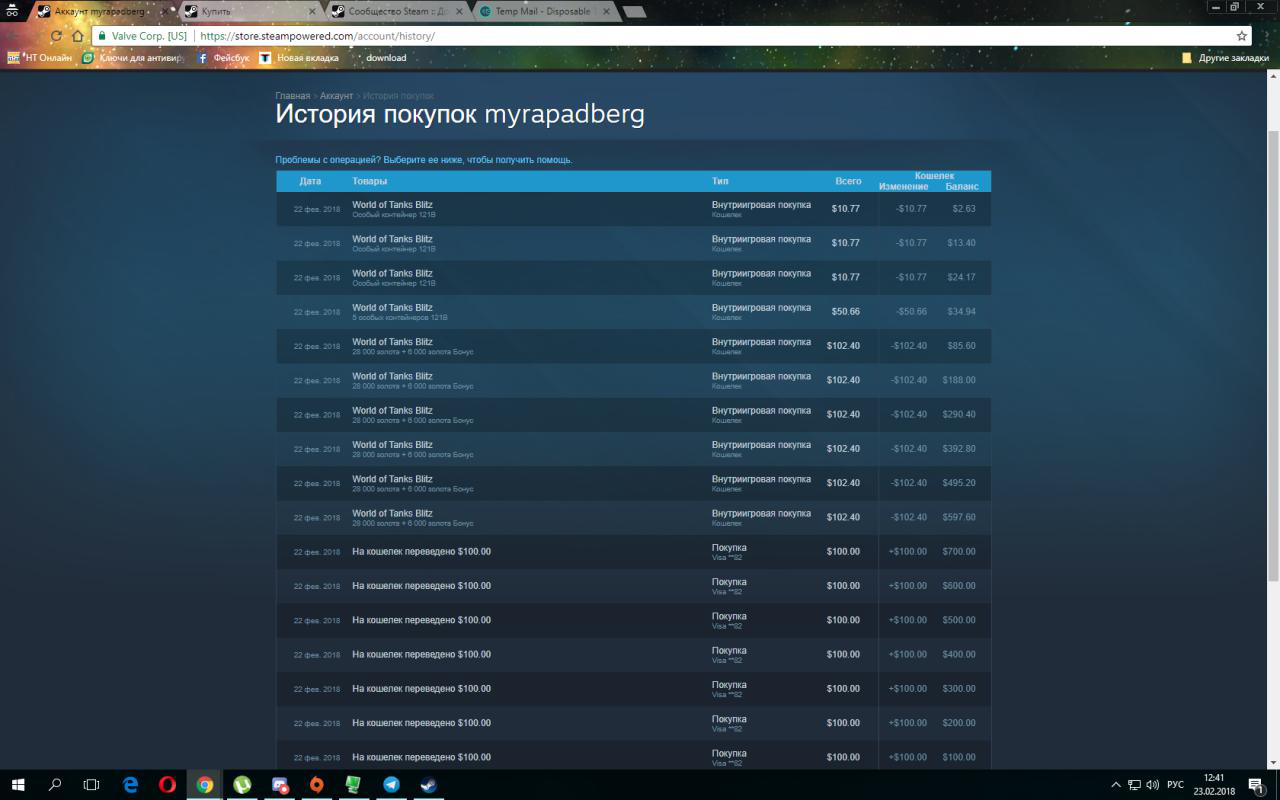Open the Новая вкладка bookmark

299,58
